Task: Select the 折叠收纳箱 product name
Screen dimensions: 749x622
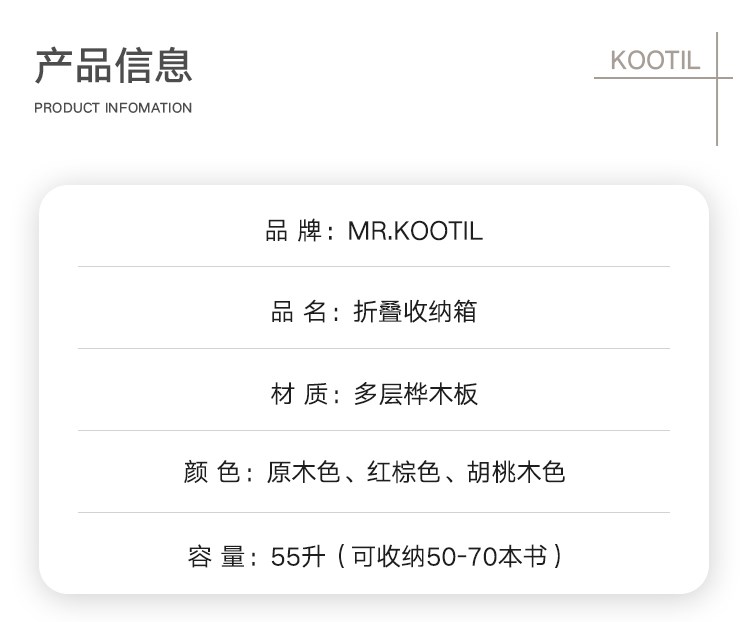Action: pyautogui.click(x=415, y=312)
